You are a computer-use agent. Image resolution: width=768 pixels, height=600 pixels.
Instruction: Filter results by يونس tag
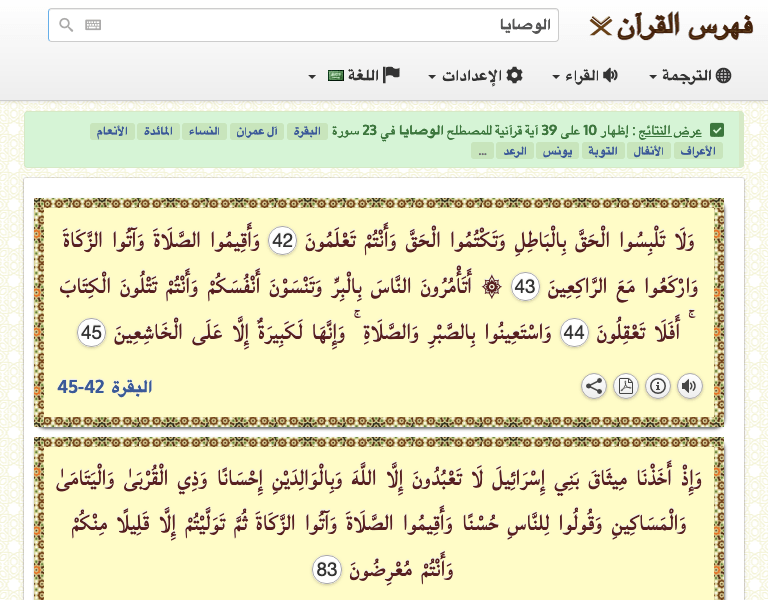tap(557, 151)
